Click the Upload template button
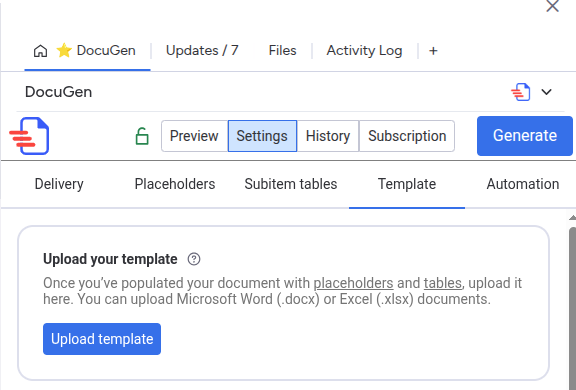Image resolution: width=576 pixels, height=390 pixels. point(102,339)
